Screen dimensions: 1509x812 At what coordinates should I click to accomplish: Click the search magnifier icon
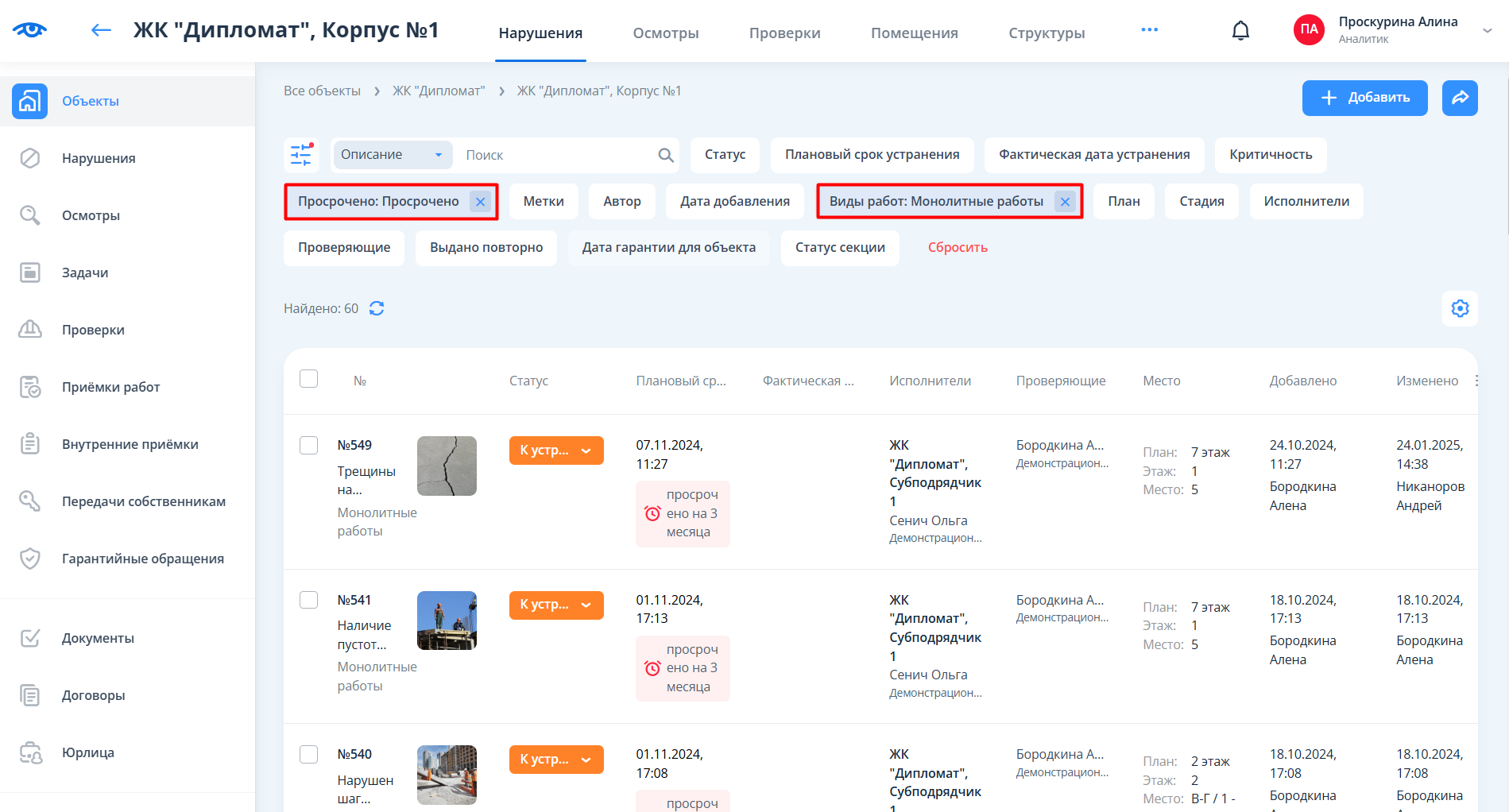666,156
